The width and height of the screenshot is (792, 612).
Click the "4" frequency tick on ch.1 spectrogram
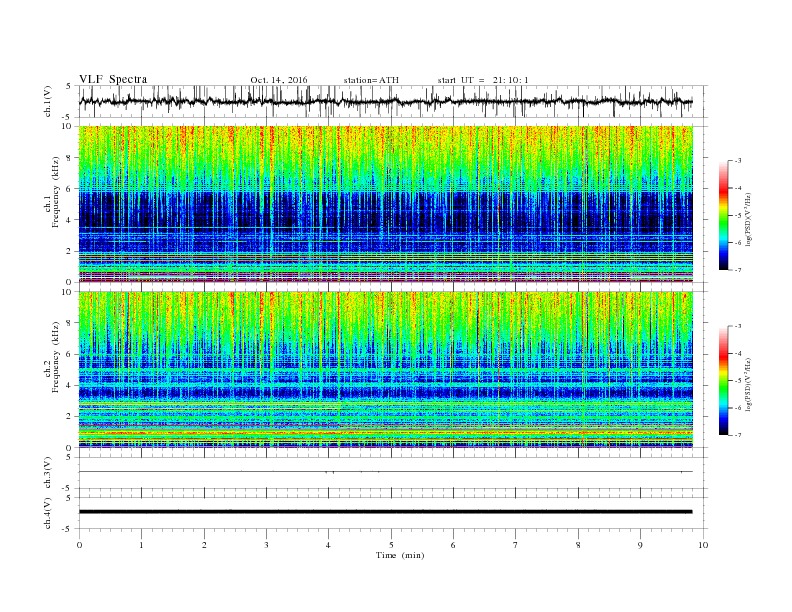(69, 220)
